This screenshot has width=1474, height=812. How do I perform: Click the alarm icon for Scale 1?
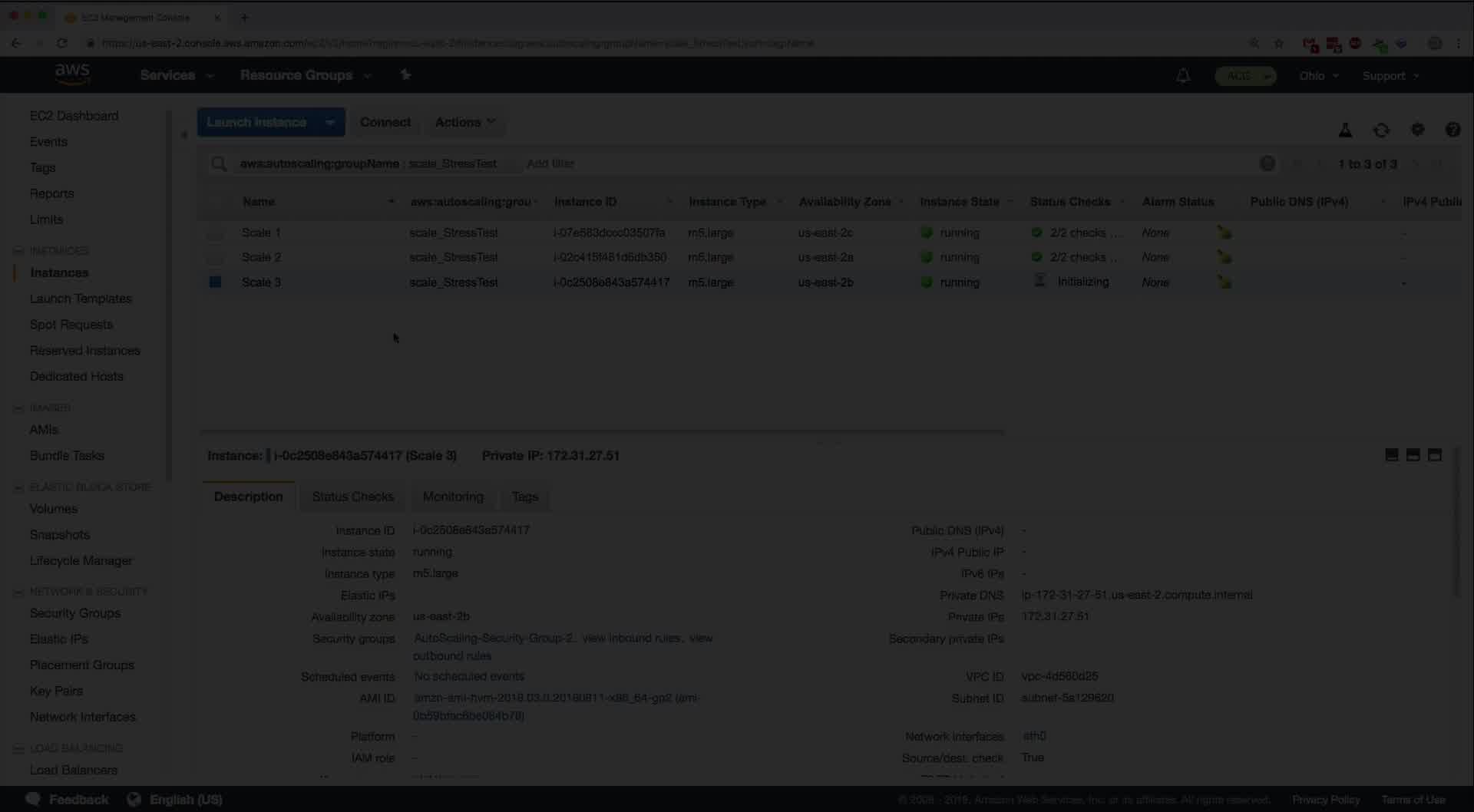[x=1224, y=232]
